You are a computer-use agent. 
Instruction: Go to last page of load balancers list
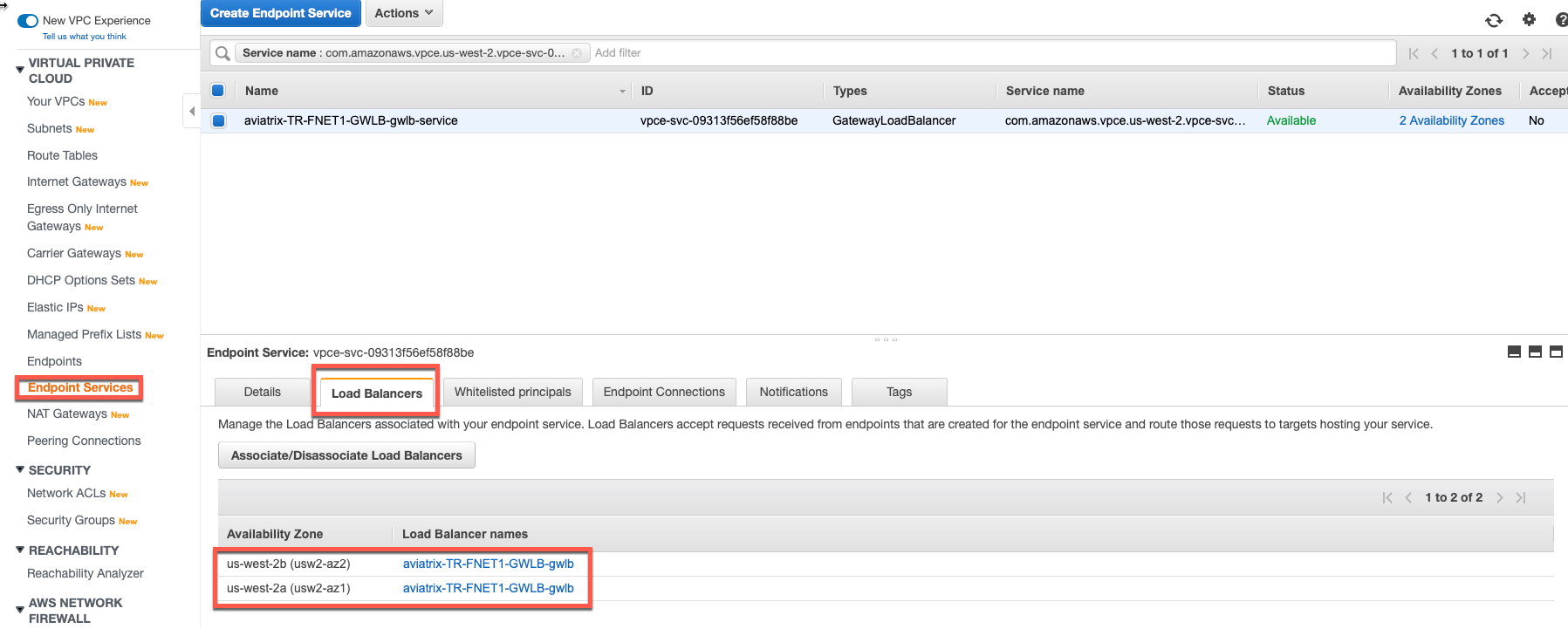point(1521,497)
